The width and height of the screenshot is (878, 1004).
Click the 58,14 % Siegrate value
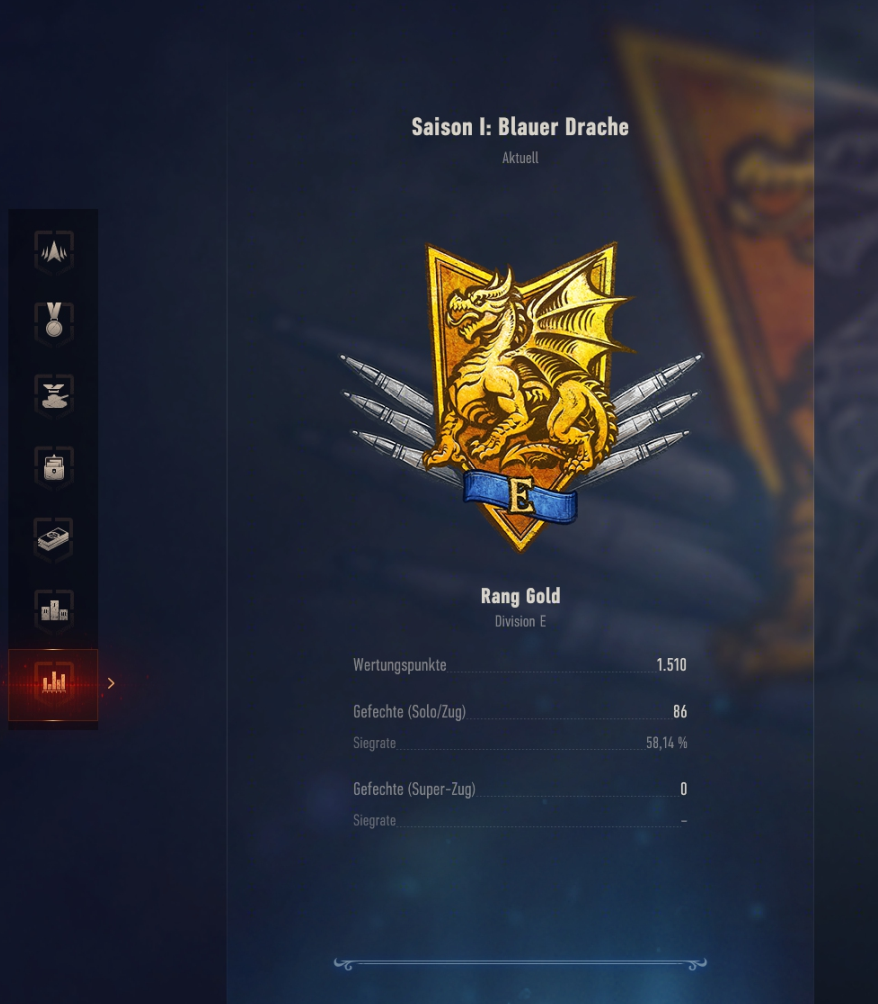666,743
